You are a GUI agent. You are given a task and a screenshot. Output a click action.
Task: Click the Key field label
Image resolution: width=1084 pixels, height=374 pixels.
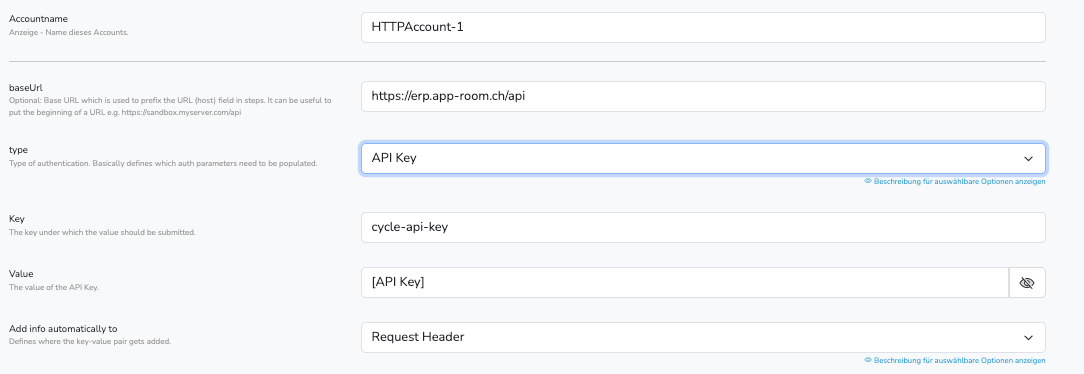(17, 219)
